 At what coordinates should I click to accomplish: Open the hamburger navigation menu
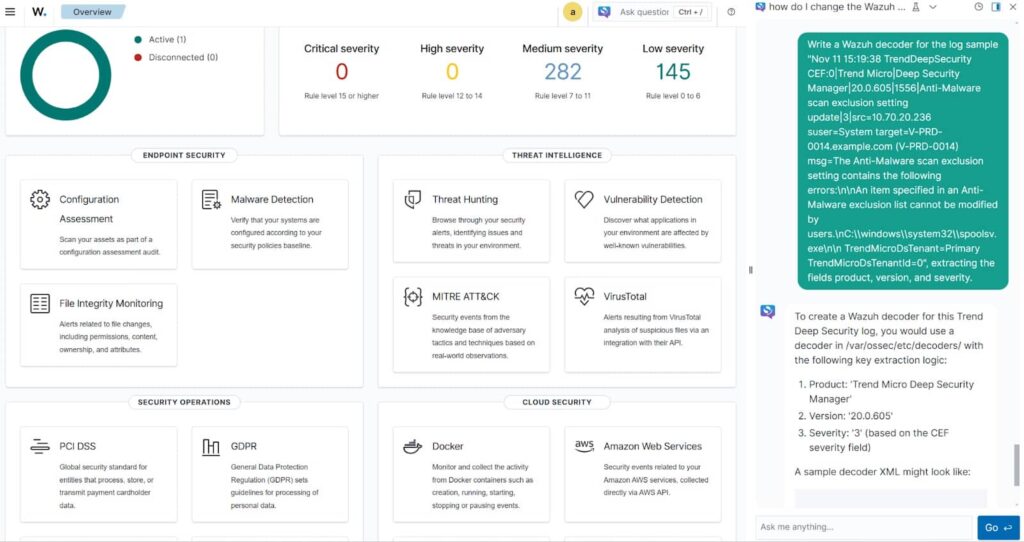[x=11, y=12]
